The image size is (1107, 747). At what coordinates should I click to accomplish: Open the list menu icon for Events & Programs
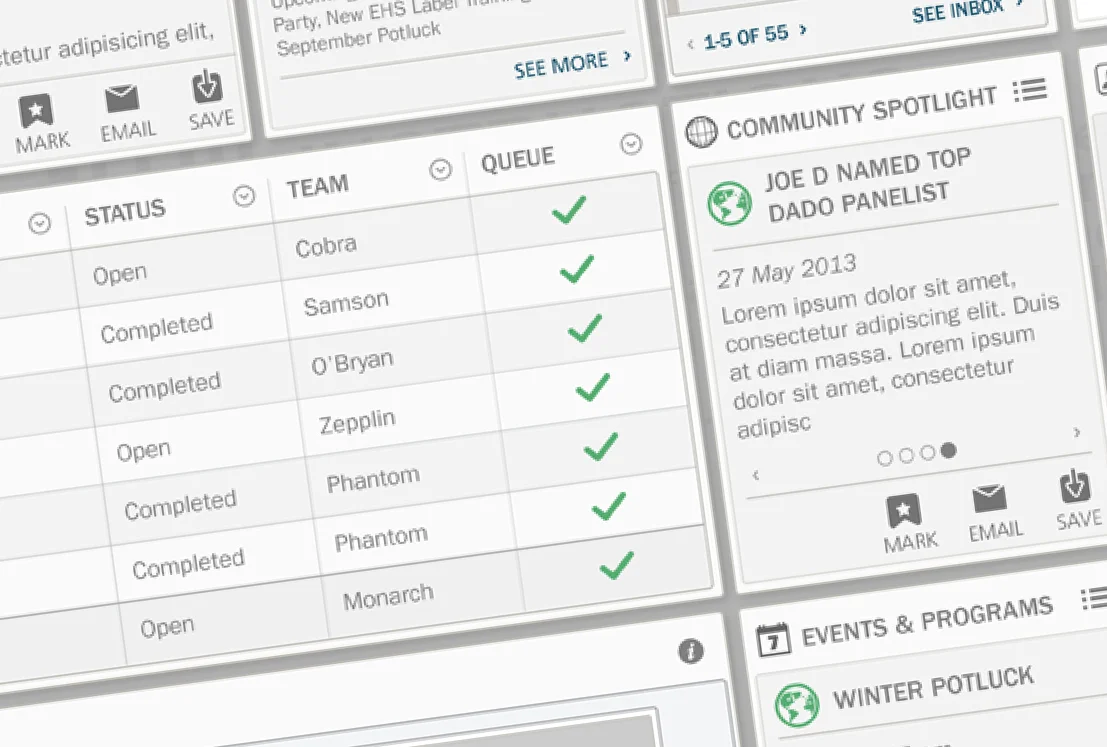(1096, 599)
